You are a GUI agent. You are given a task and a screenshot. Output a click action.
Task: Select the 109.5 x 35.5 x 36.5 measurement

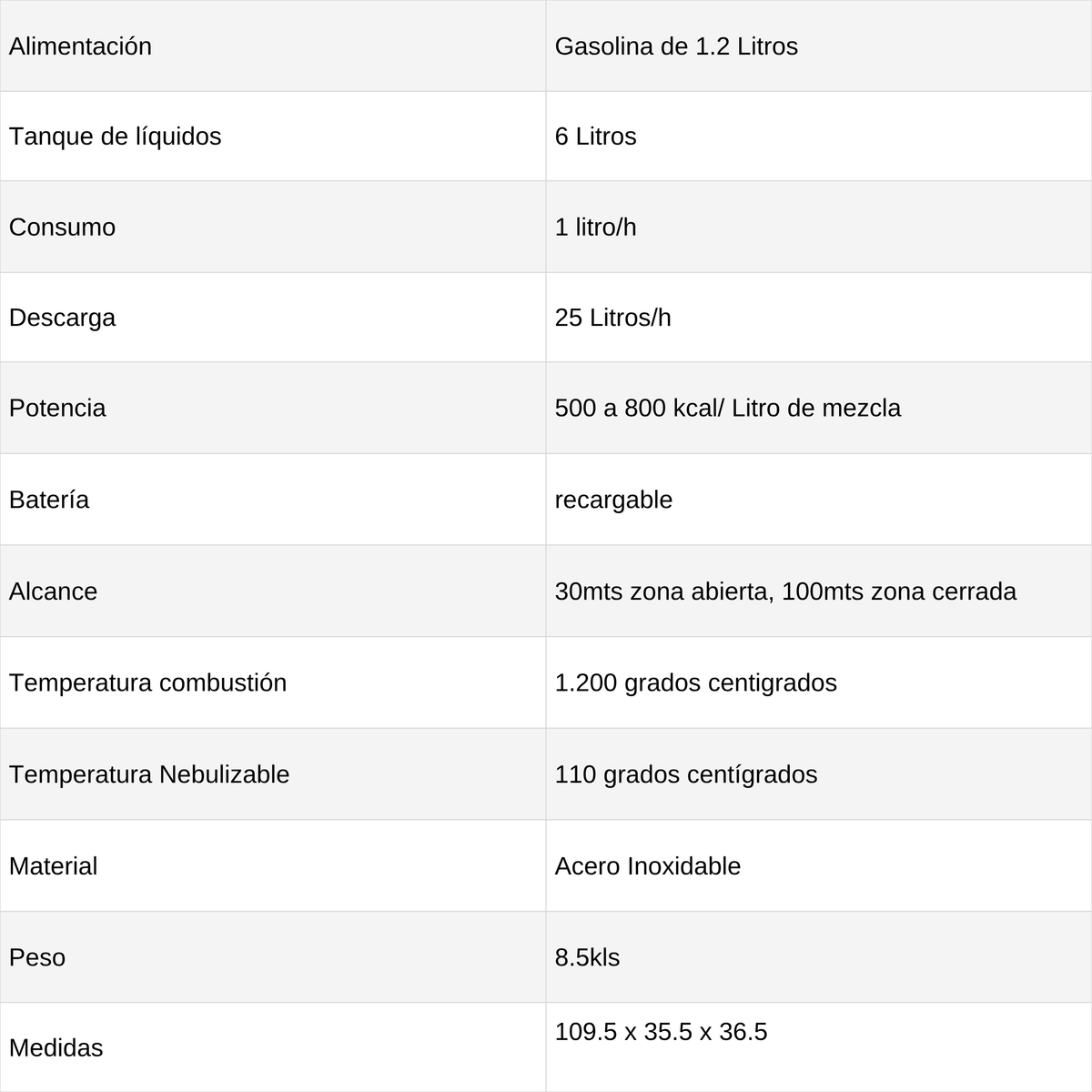(661, 1032)
